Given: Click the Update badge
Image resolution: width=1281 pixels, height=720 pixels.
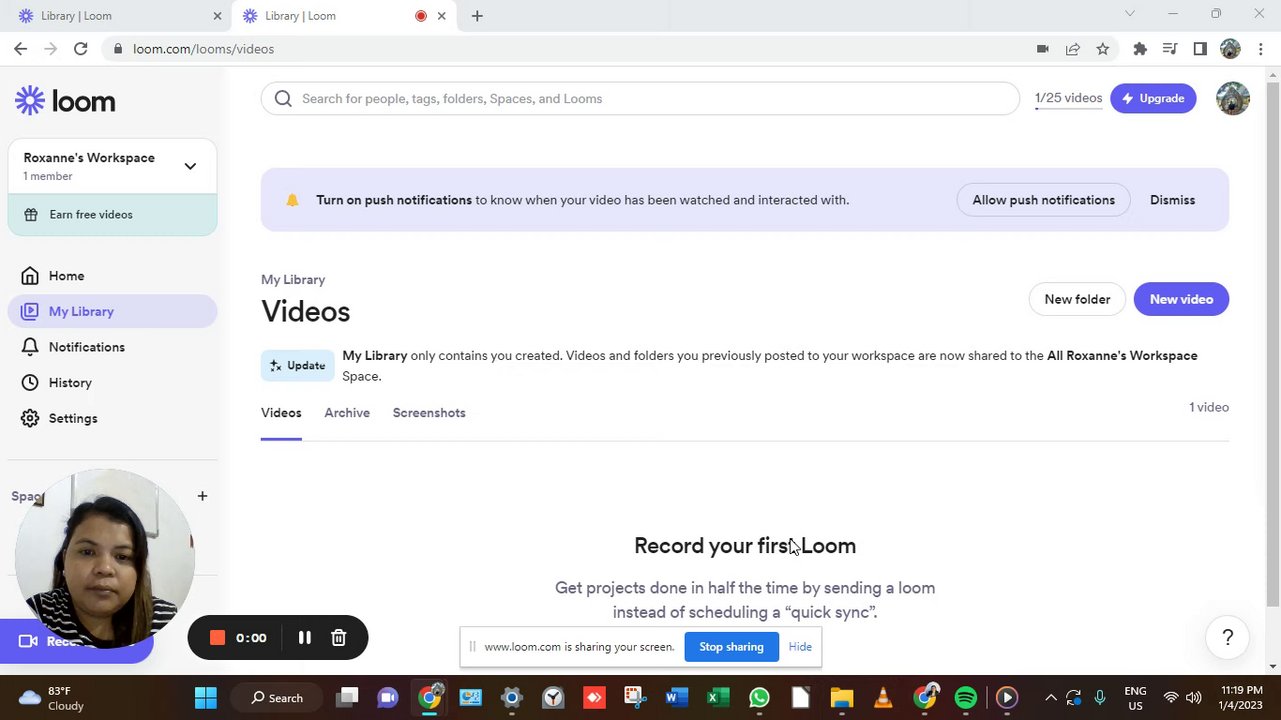Looking at the screenshot, I should point(298,366).
